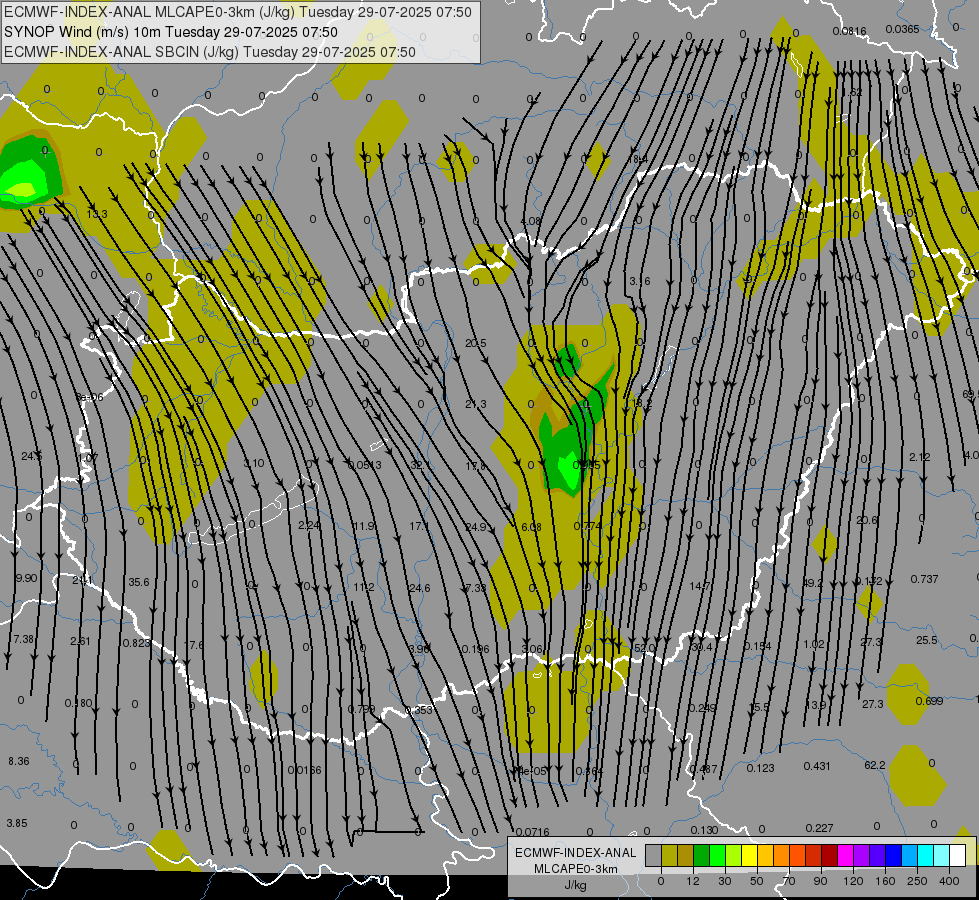Click the pure yellow legend swatch
Screen dimensions: 979x900
(x=749, y=855)
